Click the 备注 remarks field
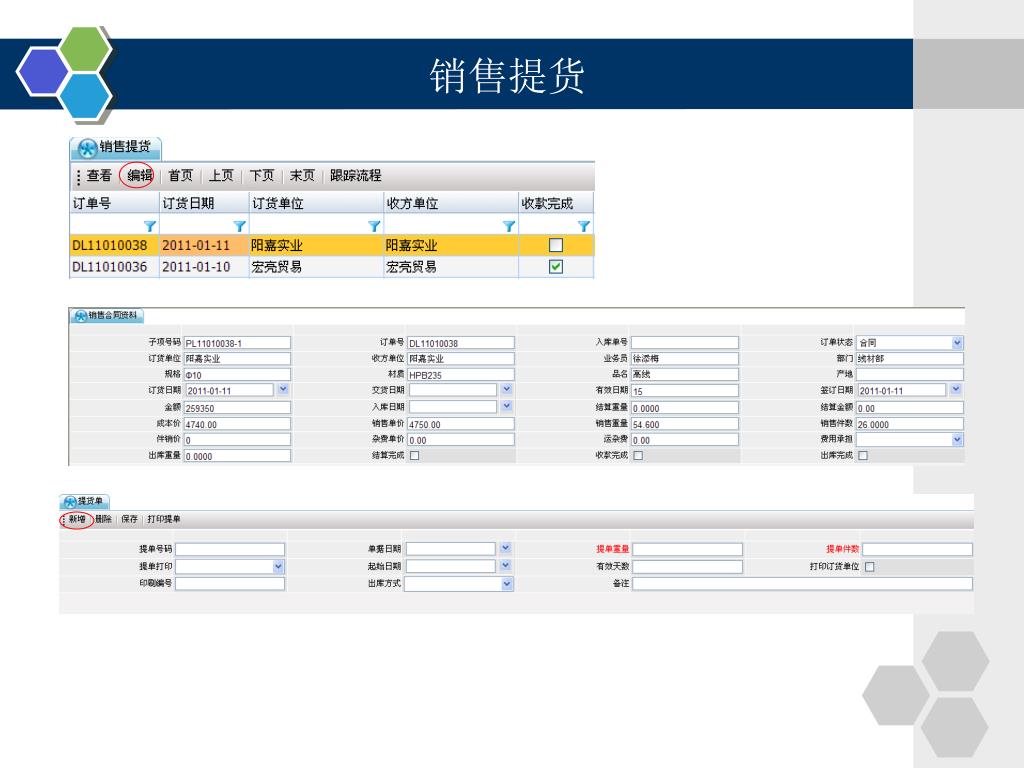This screenshot has width=1024, height=768. [x=803, y=584]
